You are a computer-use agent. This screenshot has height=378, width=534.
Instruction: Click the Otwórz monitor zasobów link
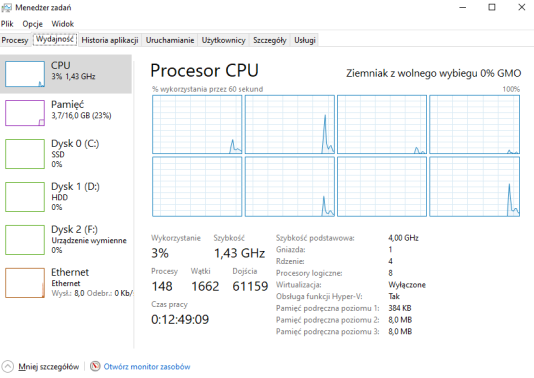tap(147, 367)
